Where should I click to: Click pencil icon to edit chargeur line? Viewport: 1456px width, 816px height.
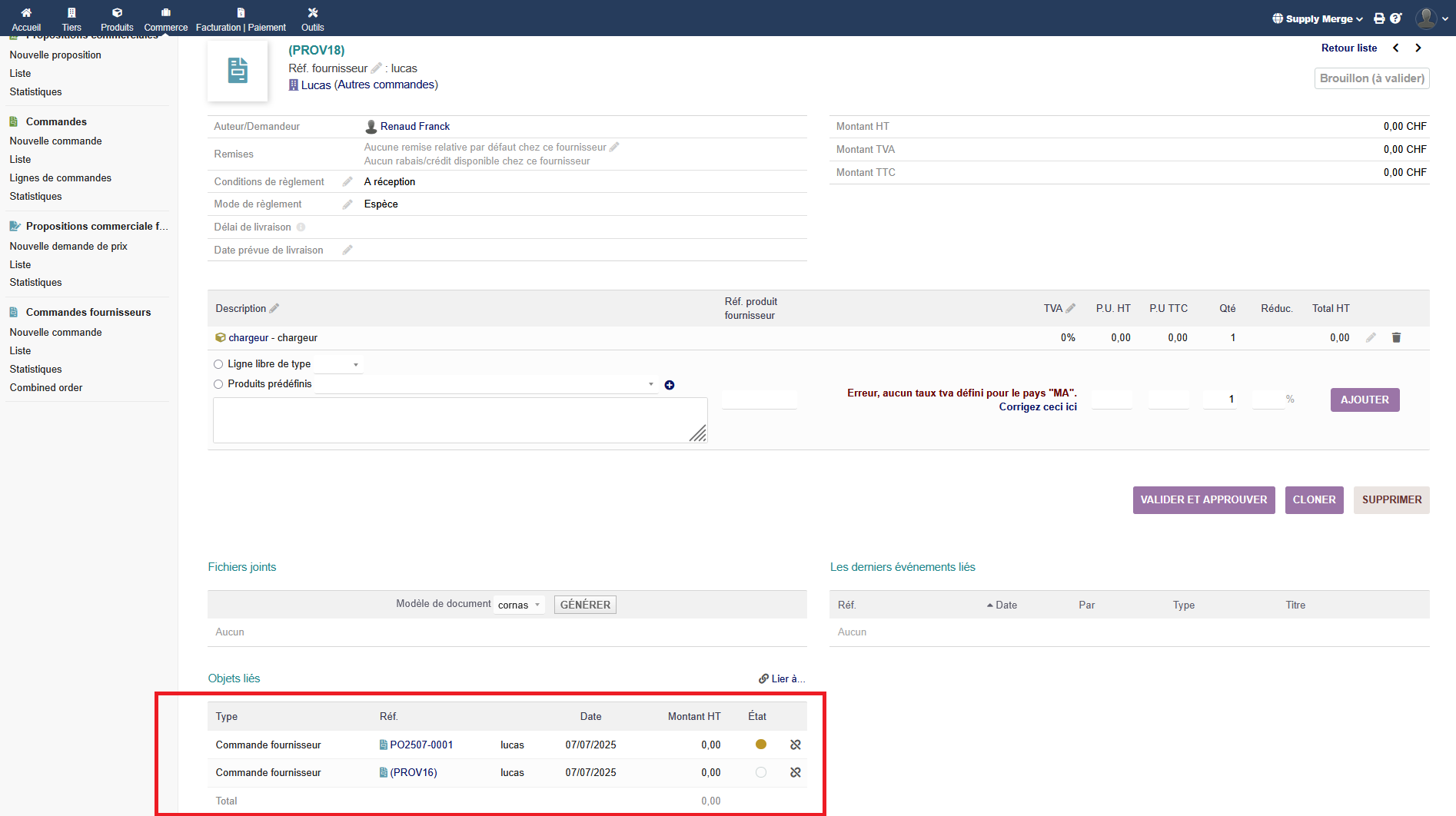click(1371, 338)
